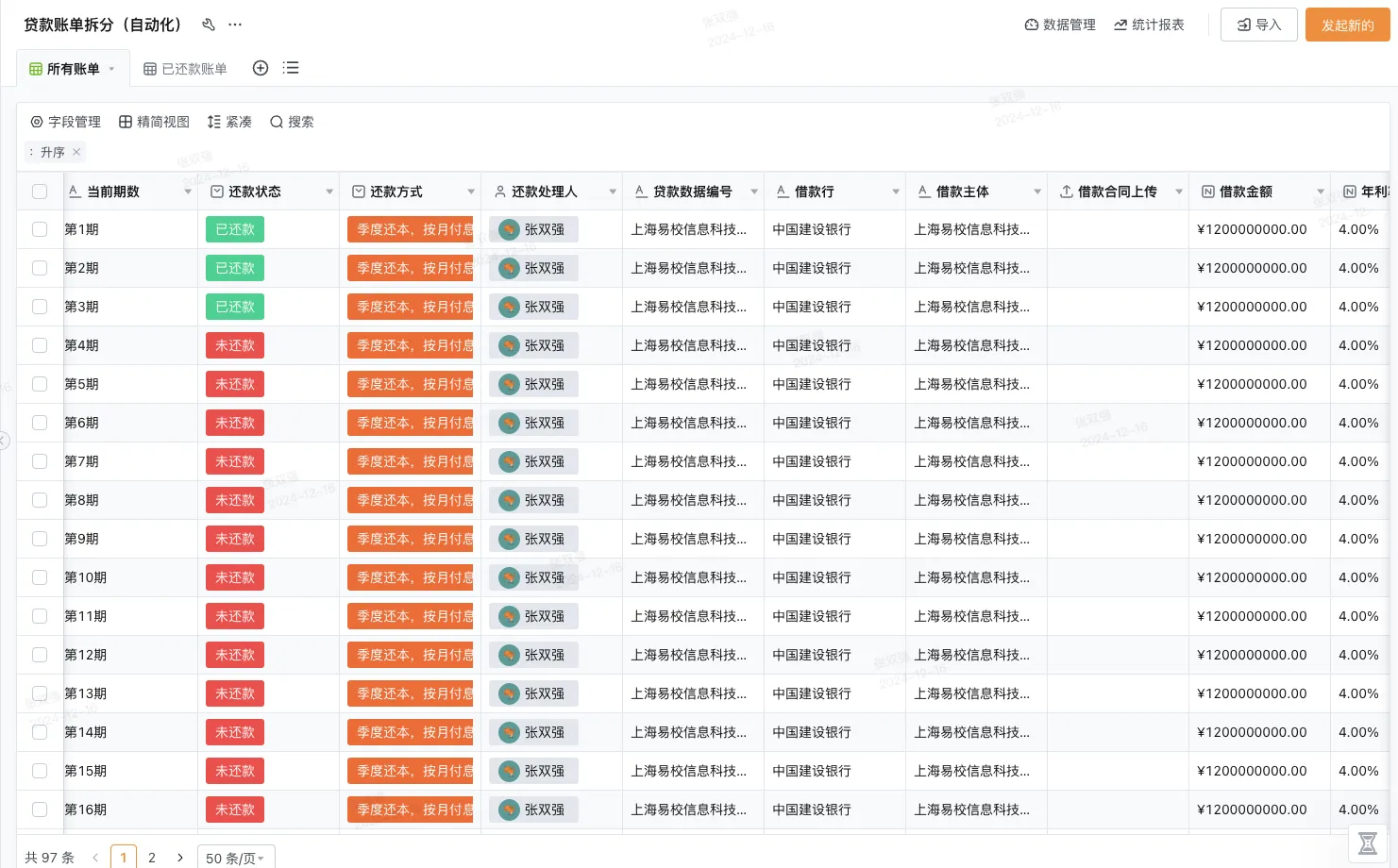
Task: Open the 还款状态 column header dropdown
Action: click(329, 191)
